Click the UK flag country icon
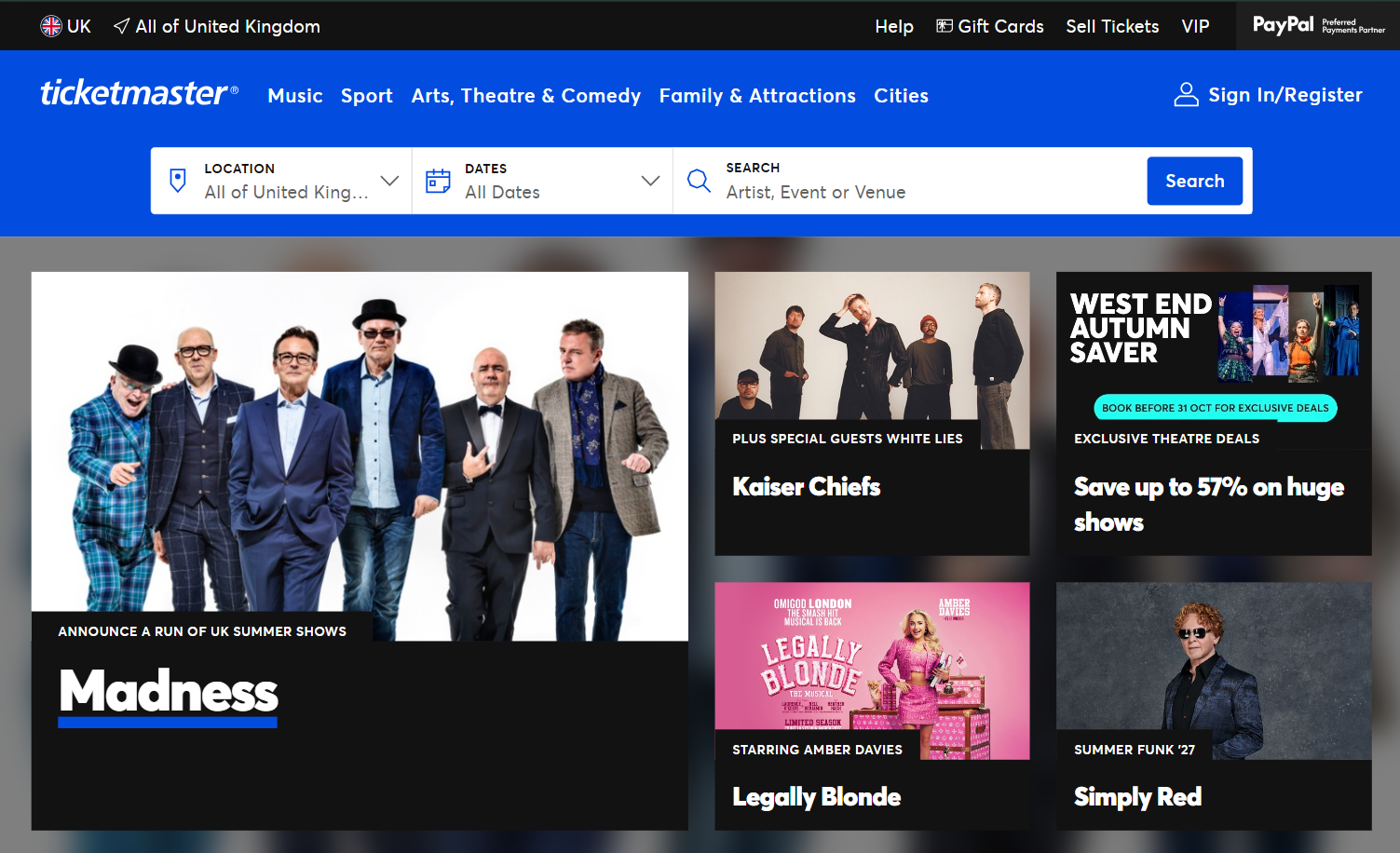 pos(51,26)
